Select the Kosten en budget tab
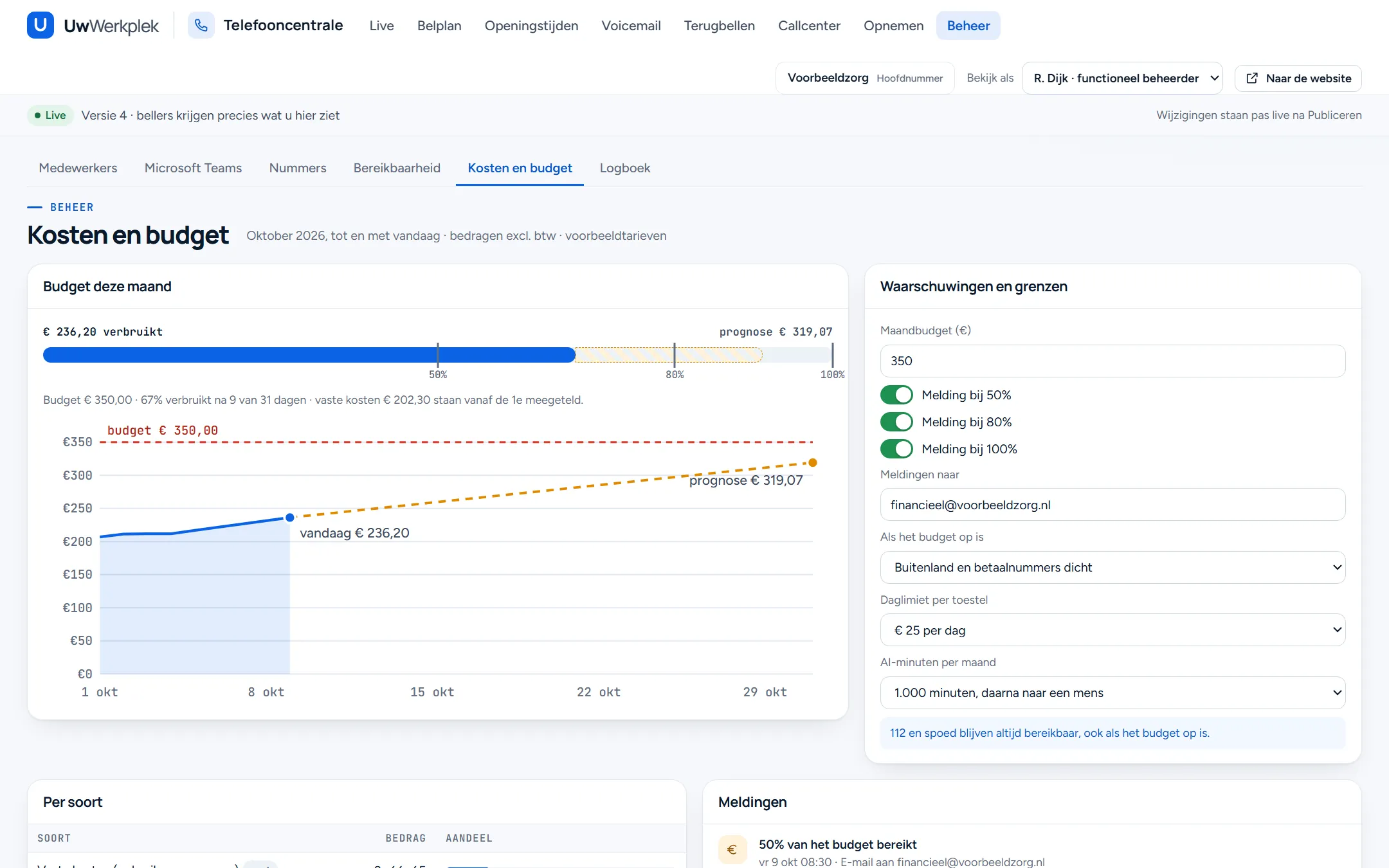1389x868 pixels. pyautogui.click(x=520, y=168)
